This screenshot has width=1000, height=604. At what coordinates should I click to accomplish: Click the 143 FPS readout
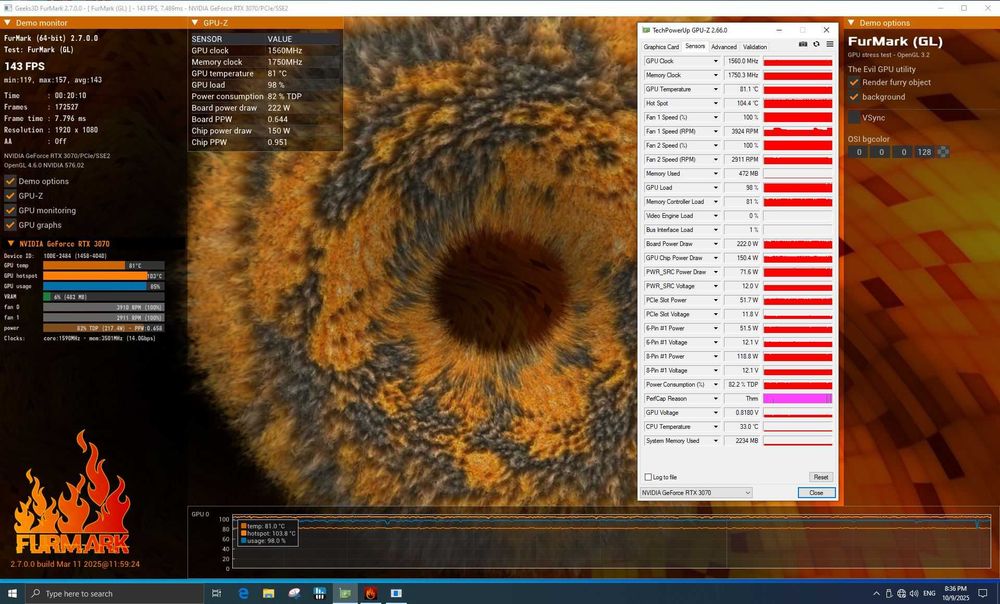25,66
